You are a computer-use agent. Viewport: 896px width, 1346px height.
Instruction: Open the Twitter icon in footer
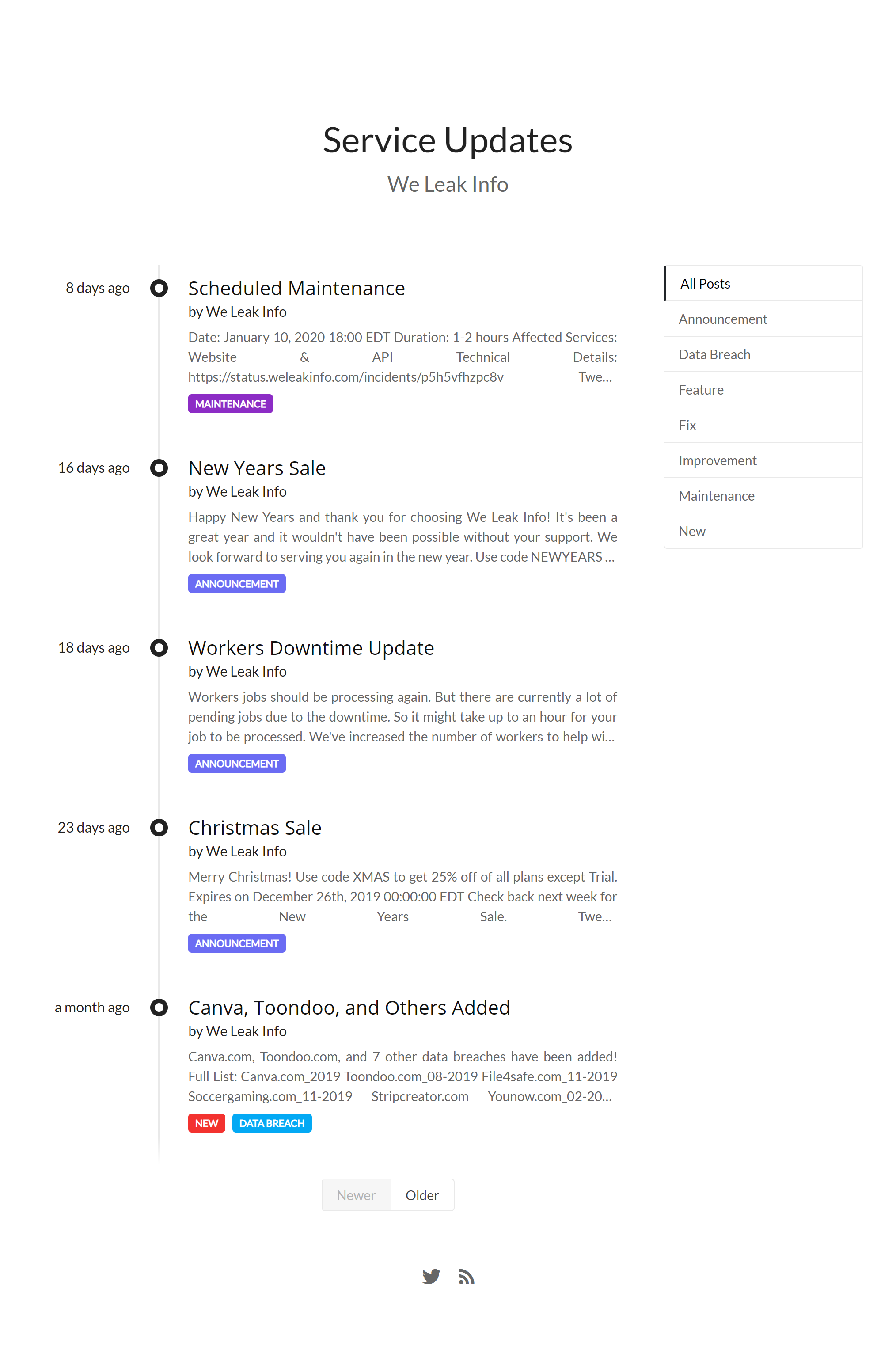431,1276
